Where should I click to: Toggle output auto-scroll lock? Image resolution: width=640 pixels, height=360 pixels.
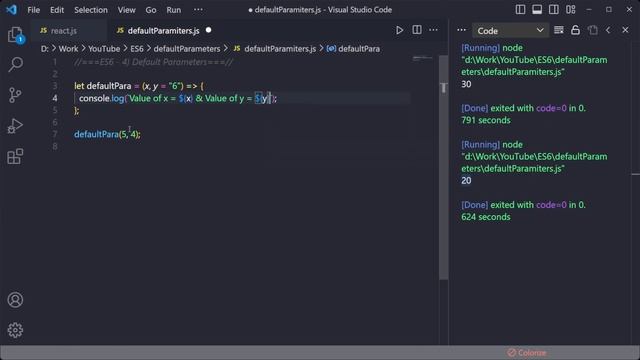click(575, 30)
